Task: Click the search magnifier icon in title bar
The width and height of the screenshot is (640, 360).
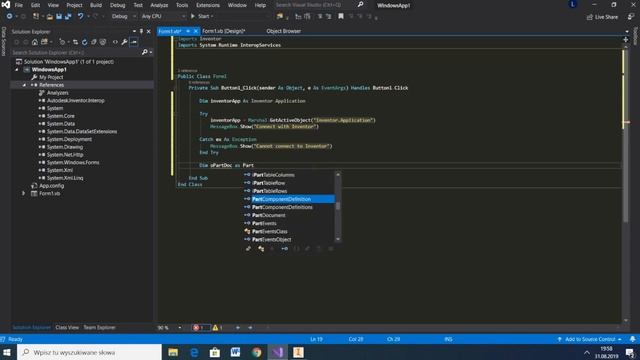Action: click(x=360, y=5)
